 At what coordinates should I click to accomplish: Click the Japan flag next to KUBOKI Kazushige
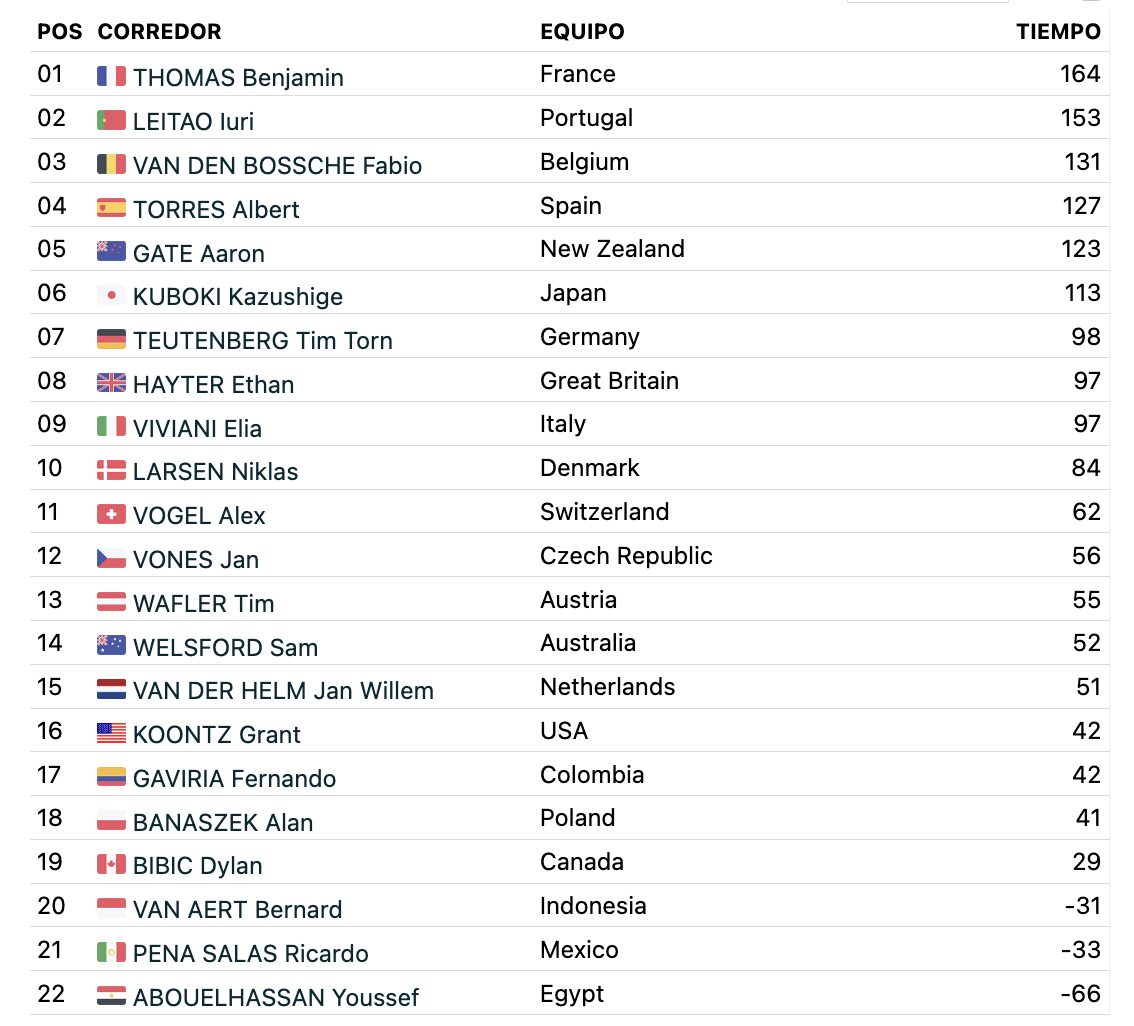tap(111, 295)
